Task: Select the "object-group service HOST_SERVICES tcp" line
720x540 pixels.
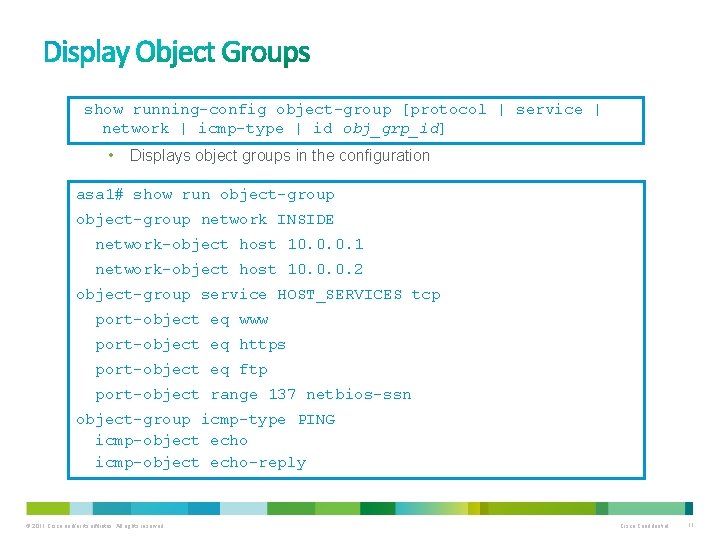Action: point(258,295)
